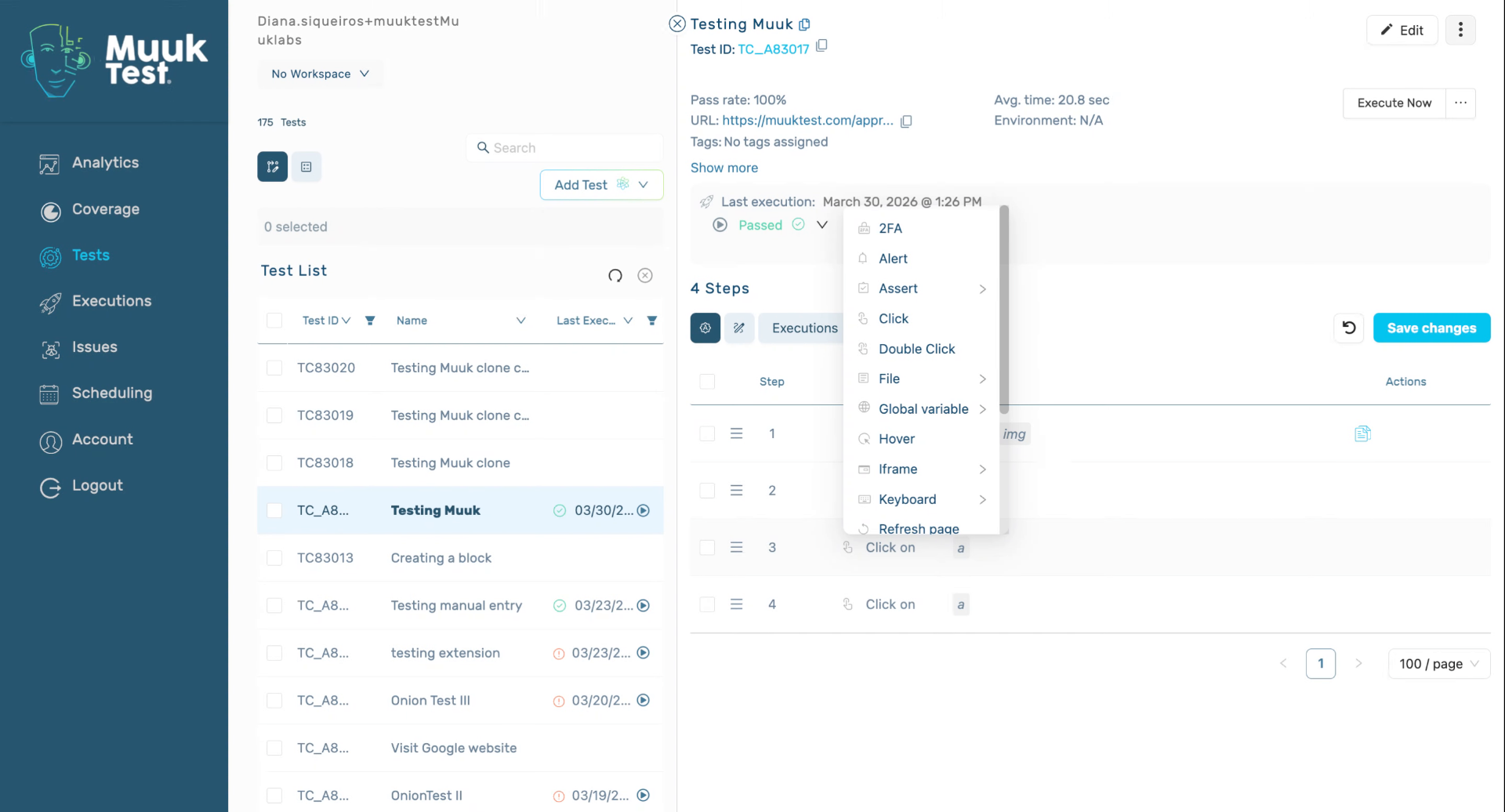This screenshot has width=1505, height=812.
Task: Select the steps settings view icon
Action: [x=705, y=328]
